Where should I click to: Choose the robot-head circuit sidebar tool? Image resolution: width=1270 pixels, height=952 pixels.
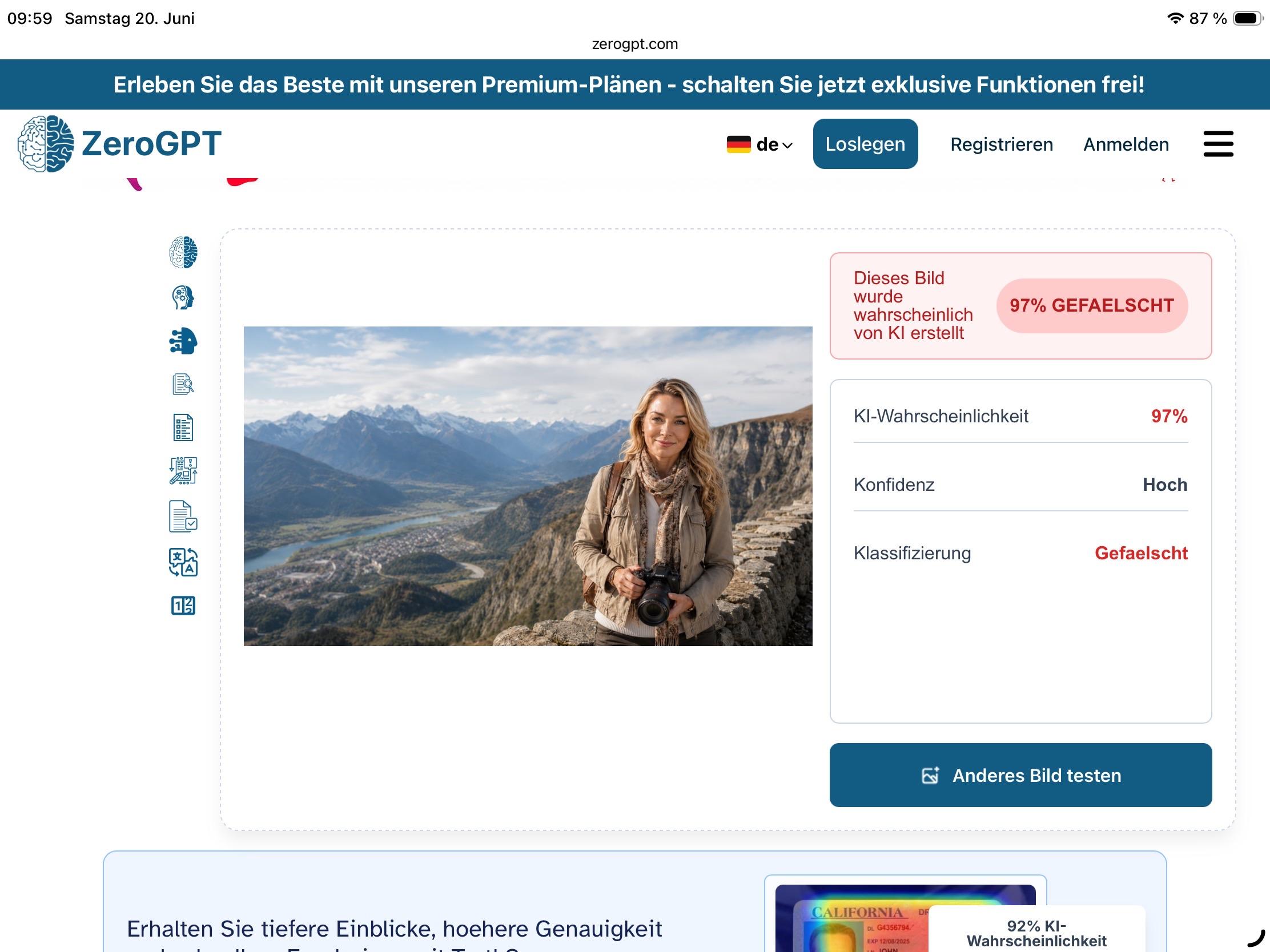[x=183, y=341]
